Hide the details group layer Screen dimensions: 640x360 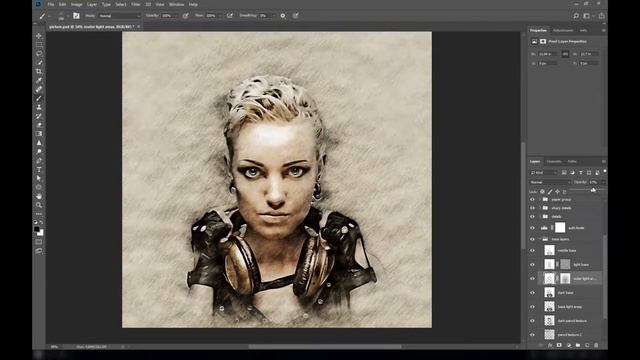tap(532, 217)
